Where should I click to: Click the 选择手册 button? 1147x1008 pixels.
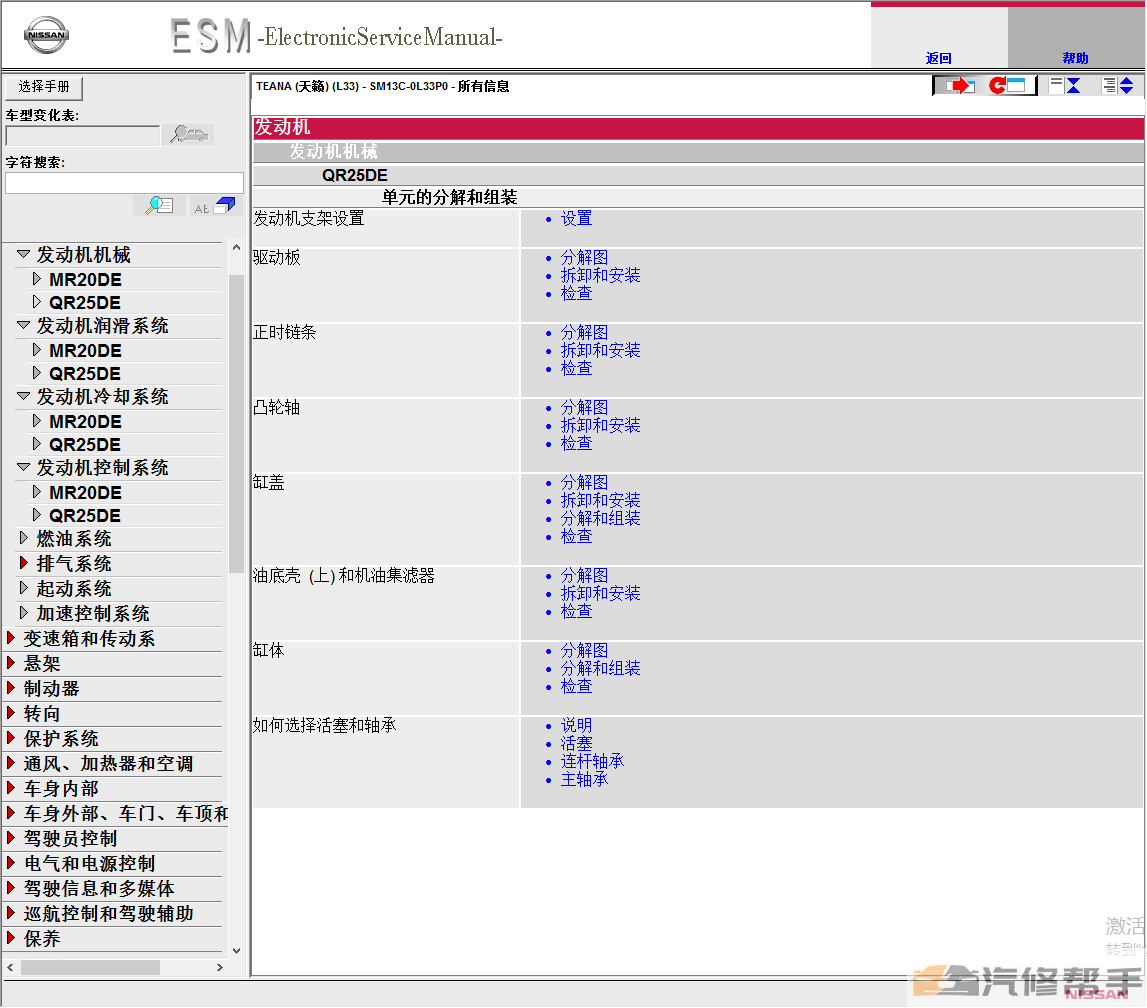(x=44, y=87)
